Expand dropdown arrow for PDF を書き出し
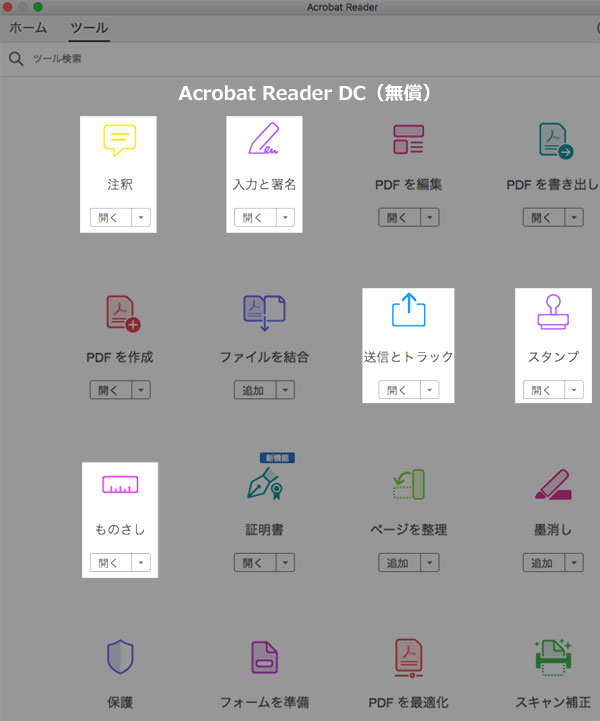600x721 pixels. (574, 217)
